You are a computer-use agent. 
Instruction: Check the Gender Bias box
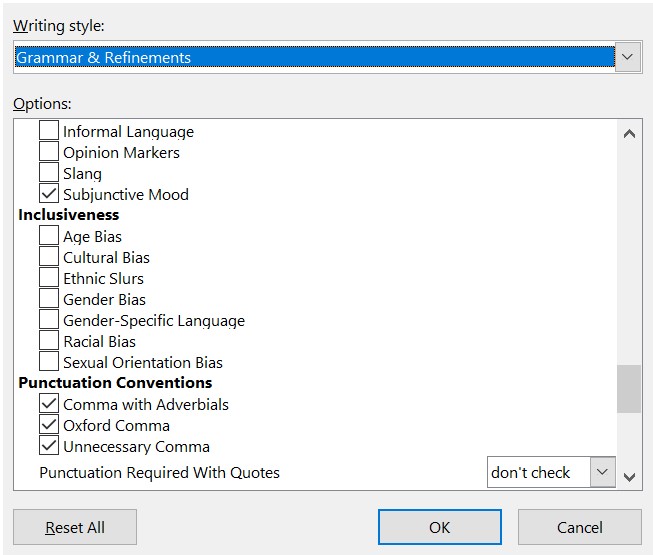[x=49, y=299]
